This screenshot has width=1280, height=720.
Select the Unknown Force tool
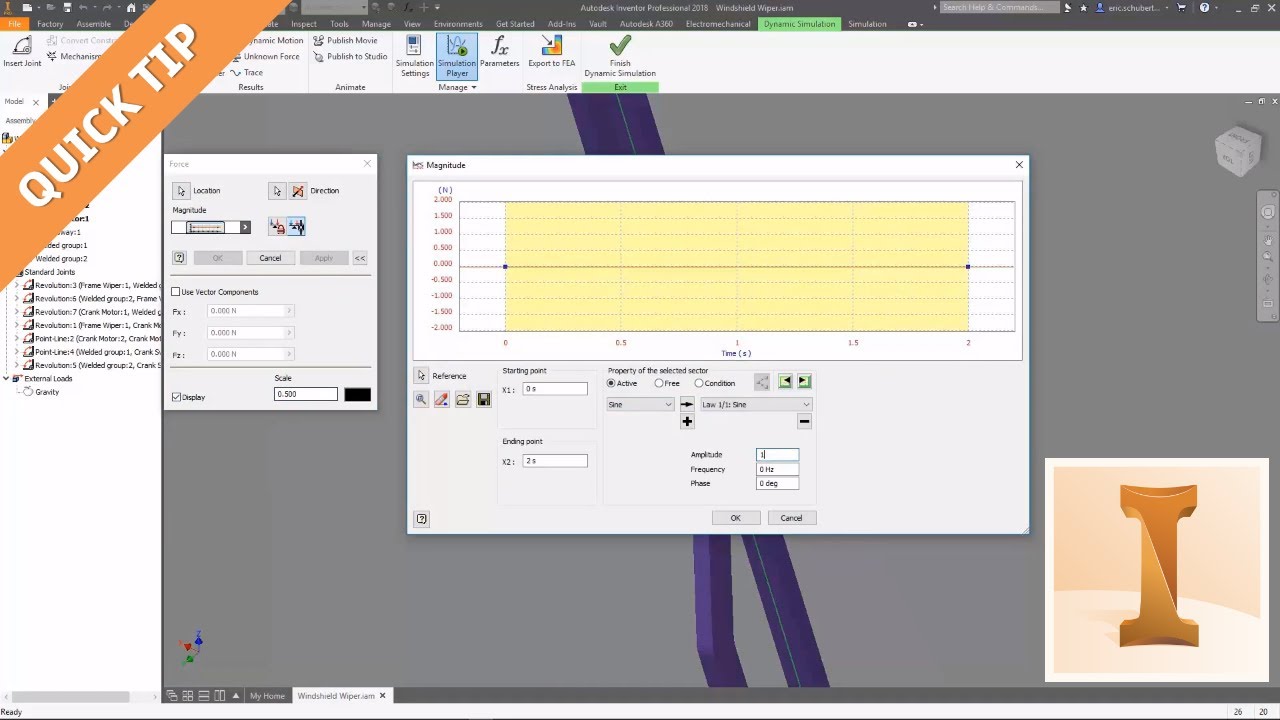266,57
